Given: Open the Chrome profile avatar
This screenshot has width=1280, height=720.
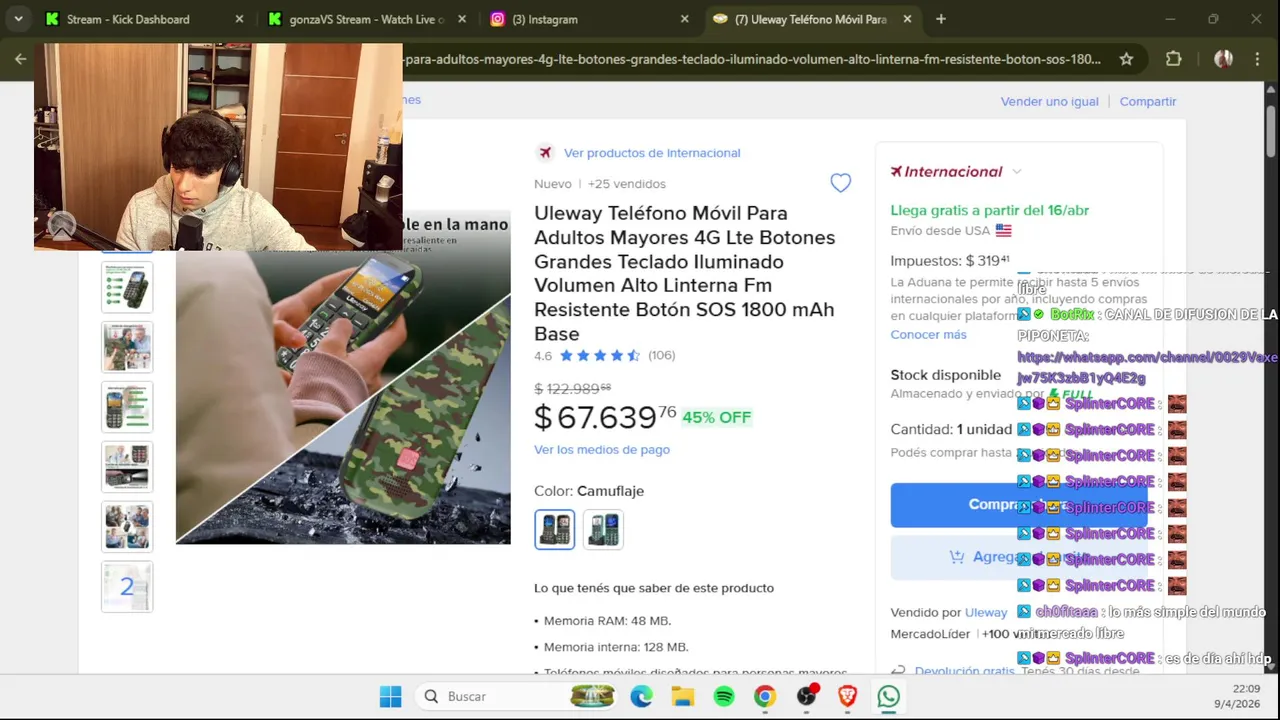Looking at the screenshot, I should coord(1223,59).
